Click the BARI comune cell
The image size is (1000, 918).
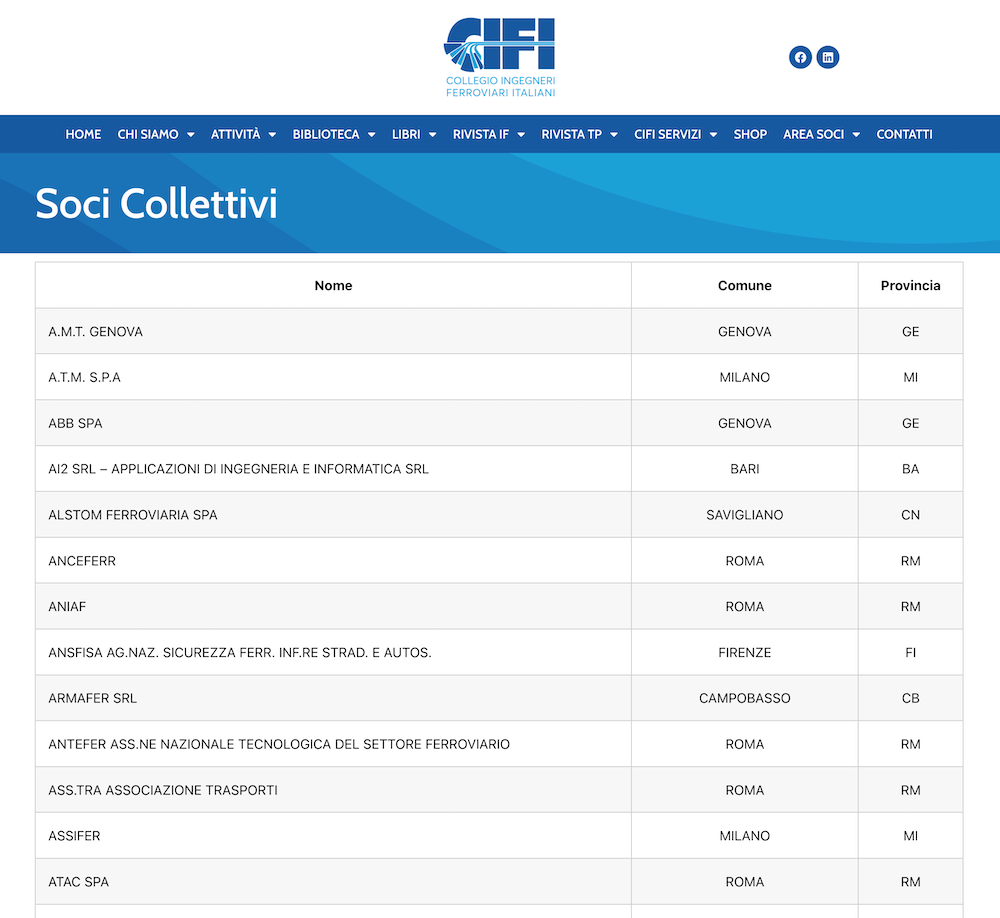(x=745, y=469)
